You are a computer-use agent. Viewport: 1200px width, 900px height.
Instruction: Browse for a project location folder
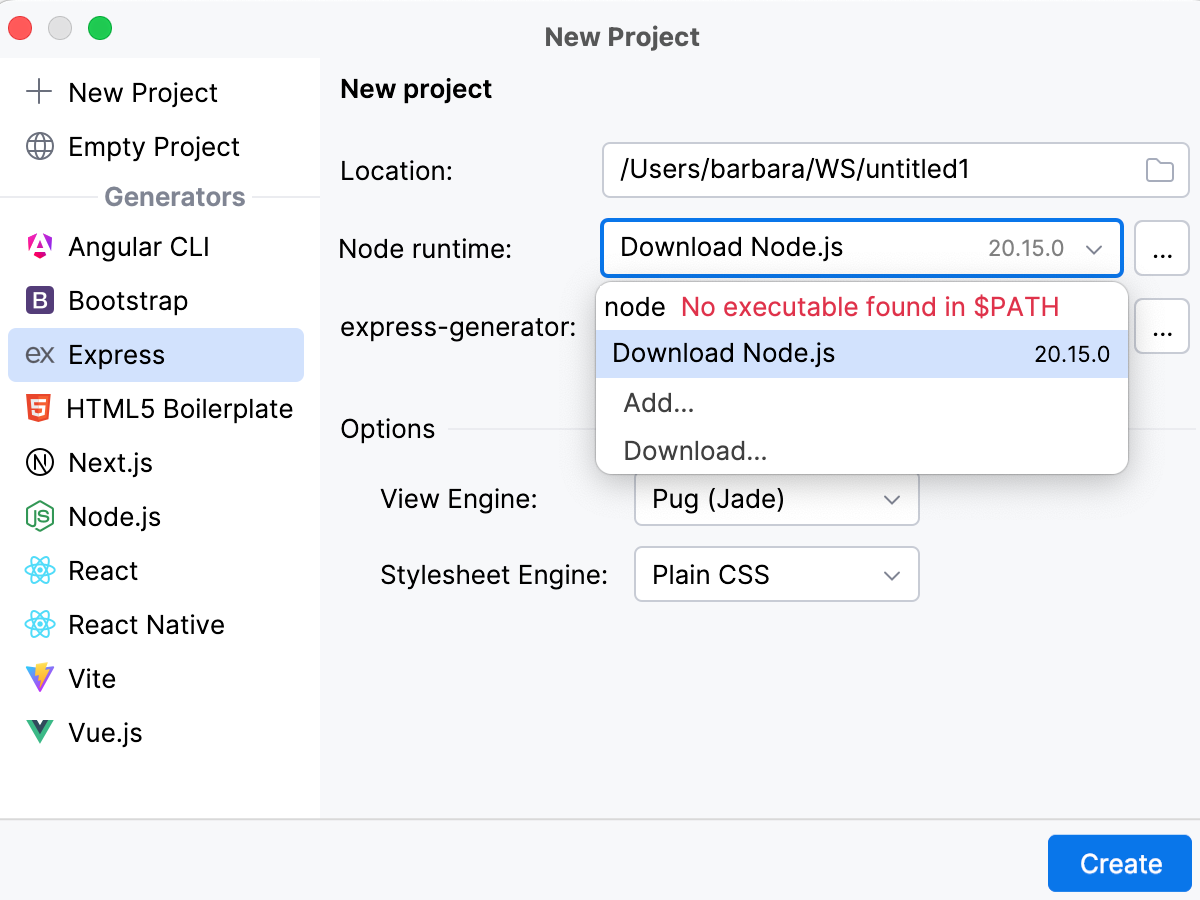click(1160, 170)
